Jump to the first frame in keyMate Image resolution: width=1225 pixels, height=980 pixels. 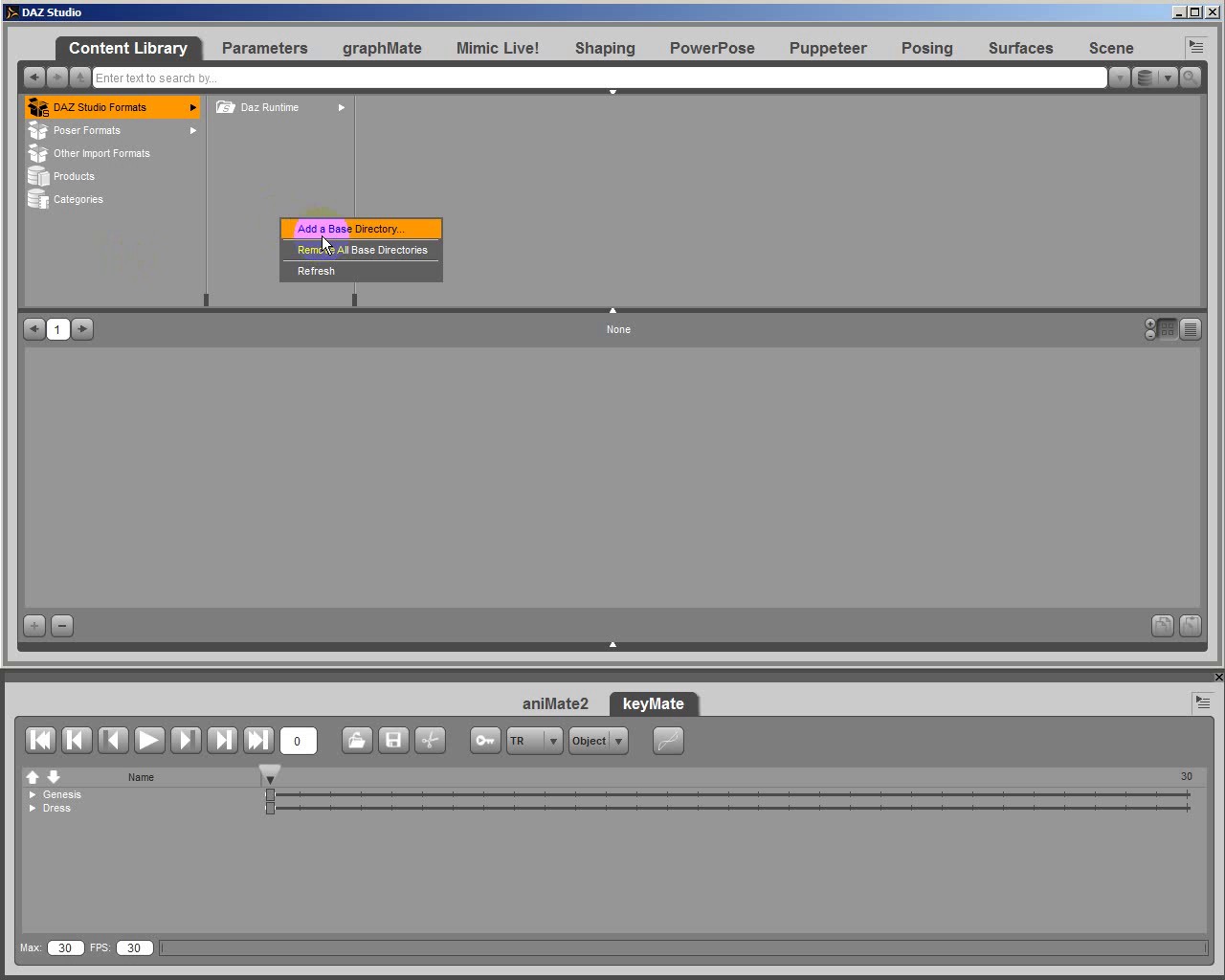point(40,740)
